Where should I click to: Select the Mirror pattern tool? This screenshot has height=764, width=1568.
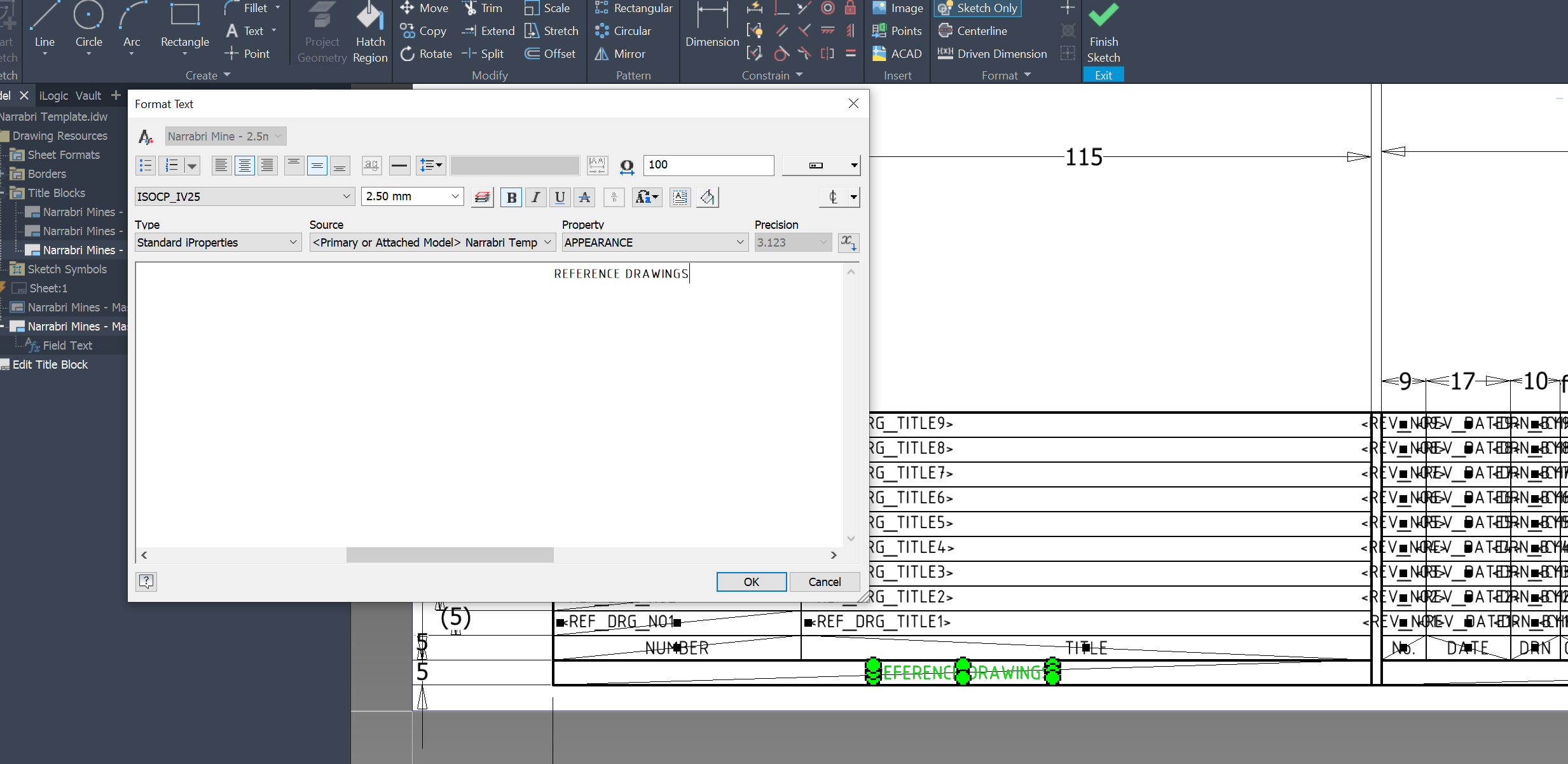click(620, 54)
